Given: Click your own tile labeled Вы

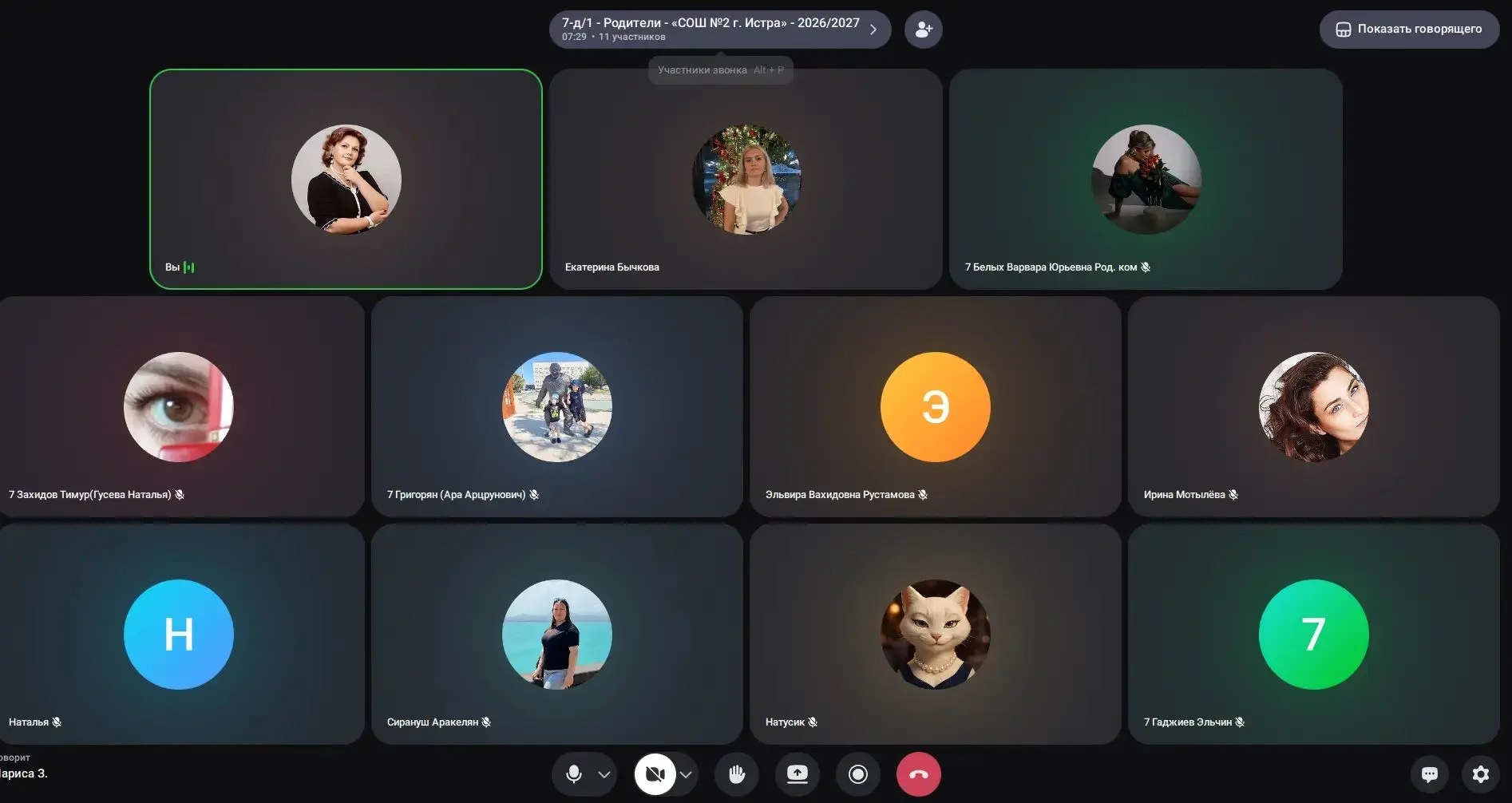Looking at the screenshot, I should [346, 179].
